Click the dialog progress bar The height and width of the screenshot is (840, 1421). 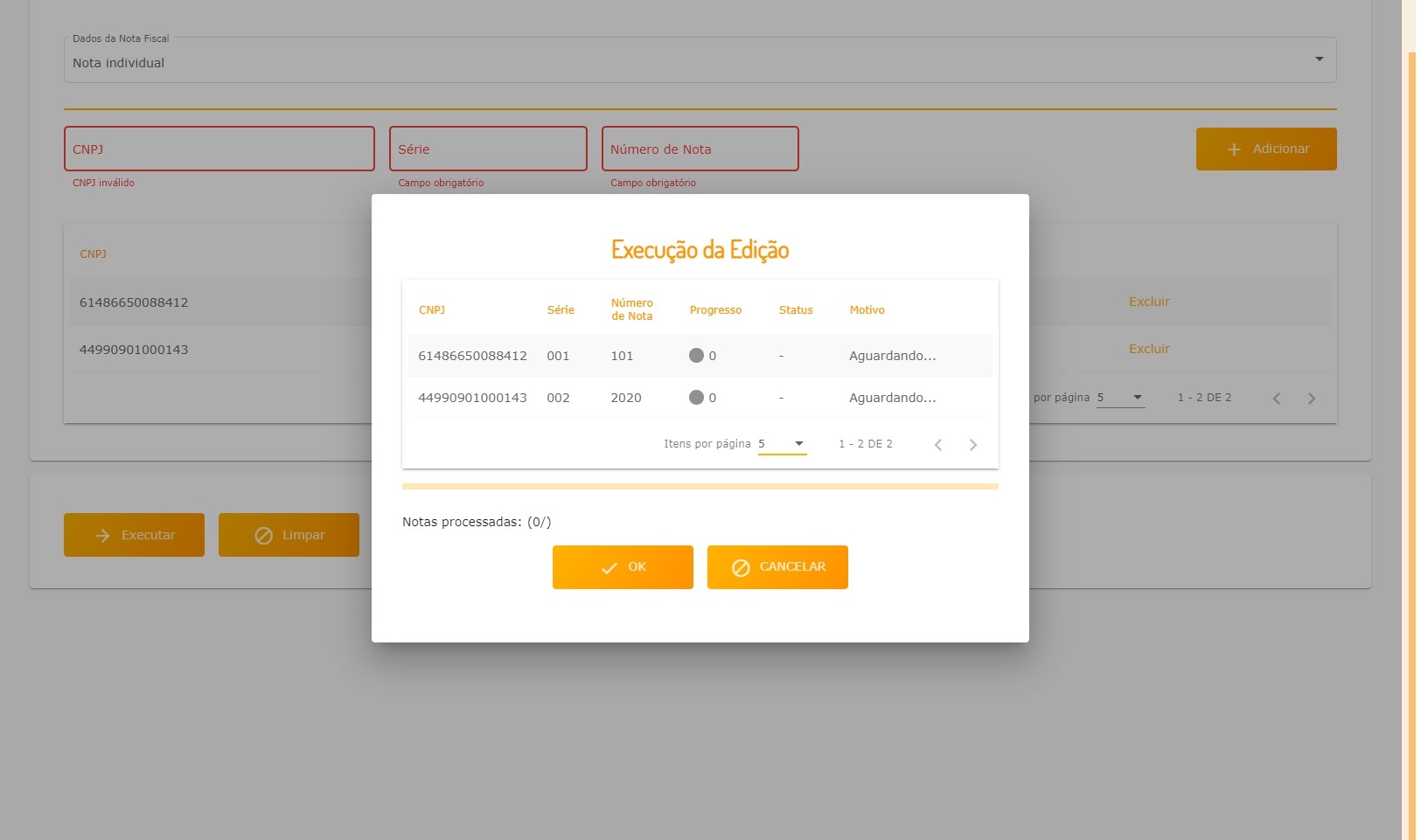click(700, 486)
